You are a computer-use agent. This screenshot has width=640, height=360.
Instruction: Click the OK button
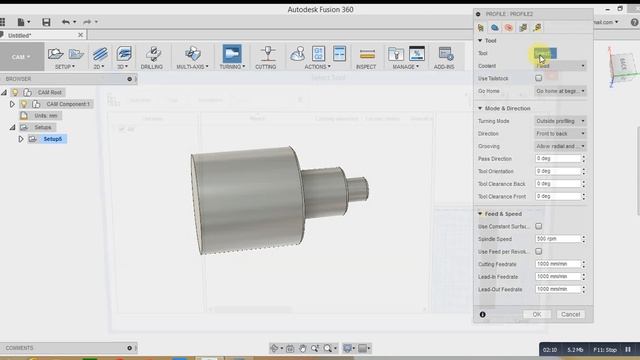(537, 314)
